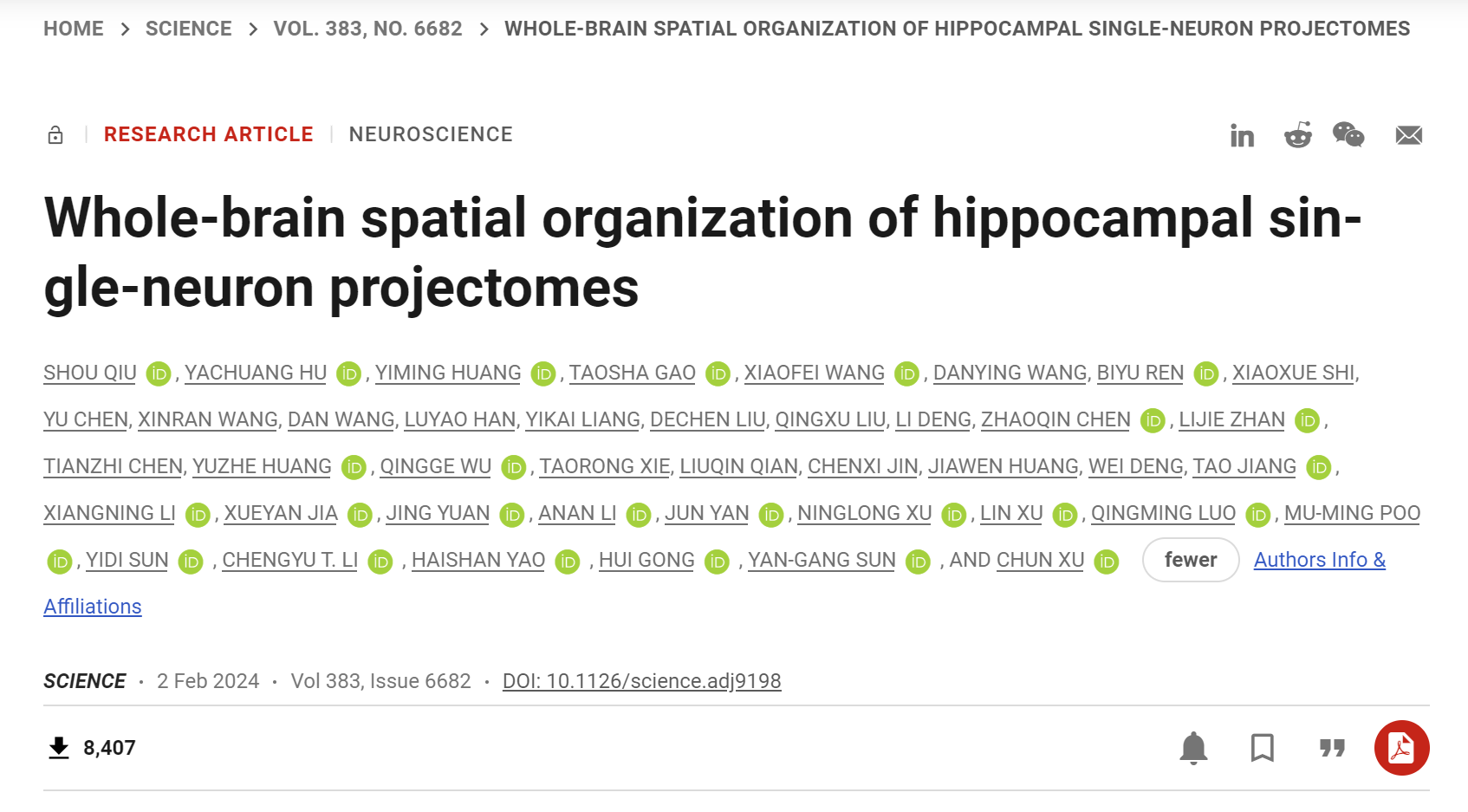Open author link Tianzhi Chen
Screen dimensions: 1468x812
(x=113, y=466)
